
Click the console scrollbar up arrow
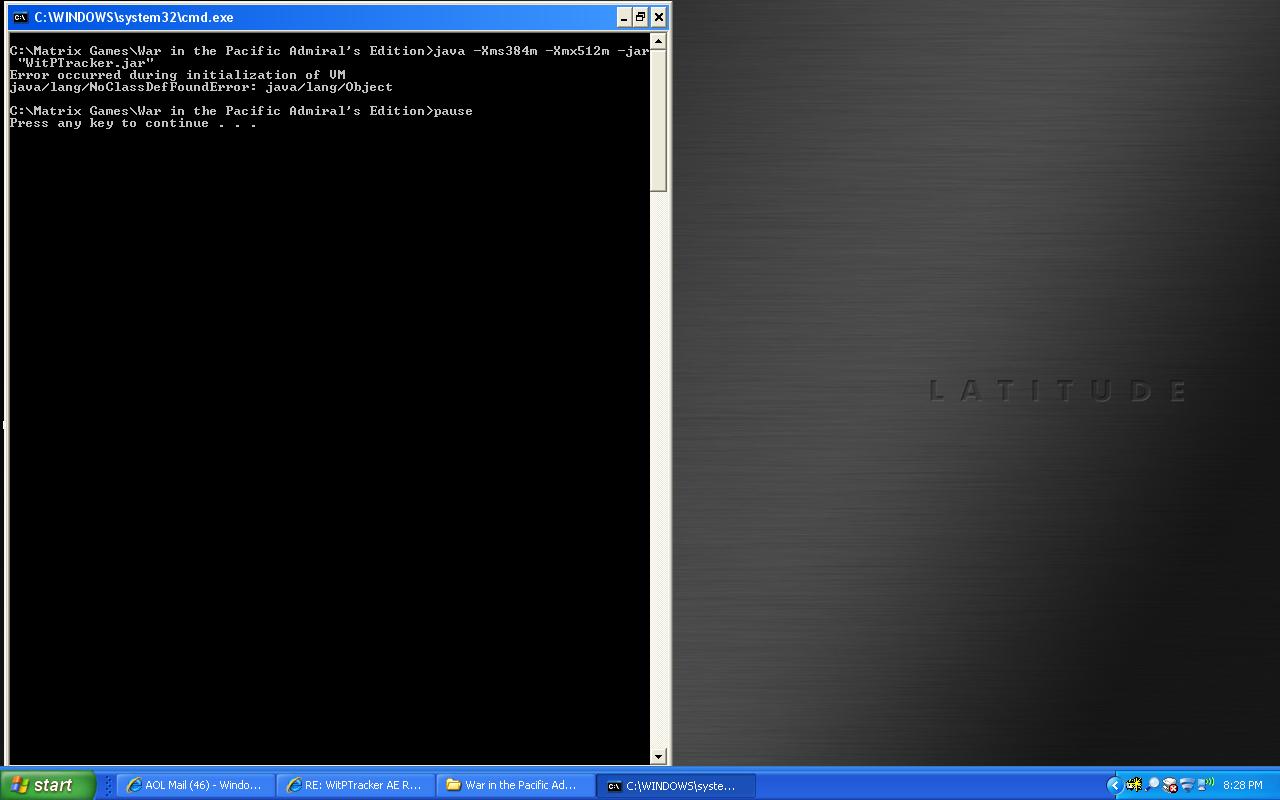click(x=658, y=41)
